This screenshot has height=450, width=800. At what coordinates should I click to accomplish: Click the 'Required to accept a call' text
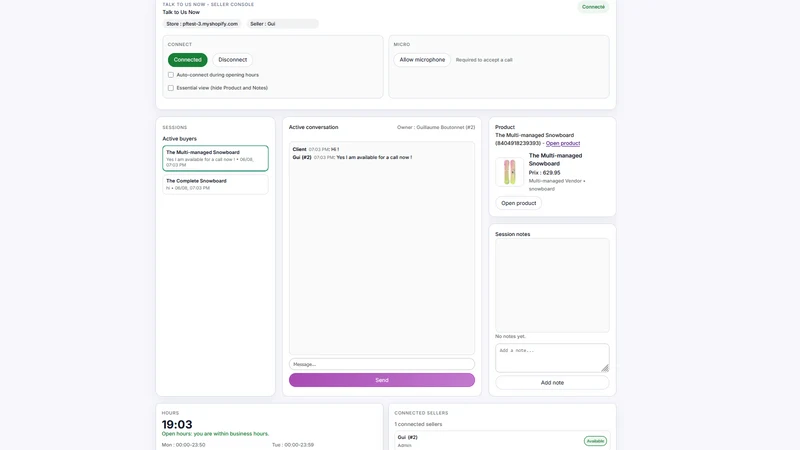484,60
